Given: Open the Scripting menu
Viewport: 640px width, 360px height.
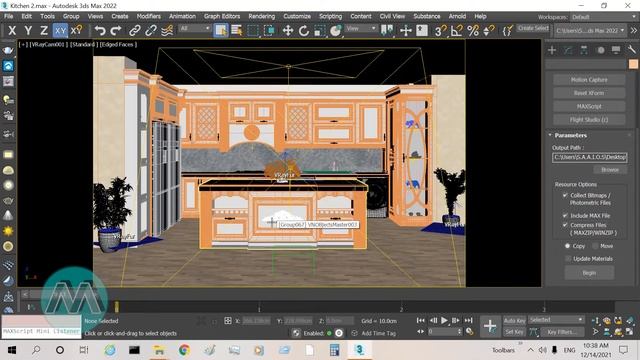Looking at the screenshot, I should 330,16.
